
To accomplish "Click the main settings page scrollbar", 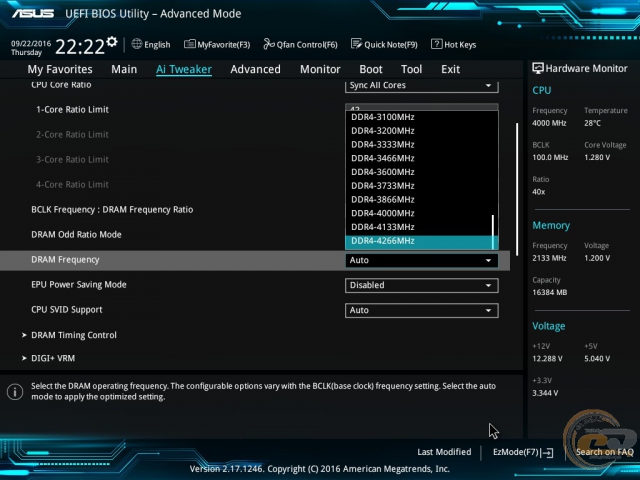I will tap(517, 189).
